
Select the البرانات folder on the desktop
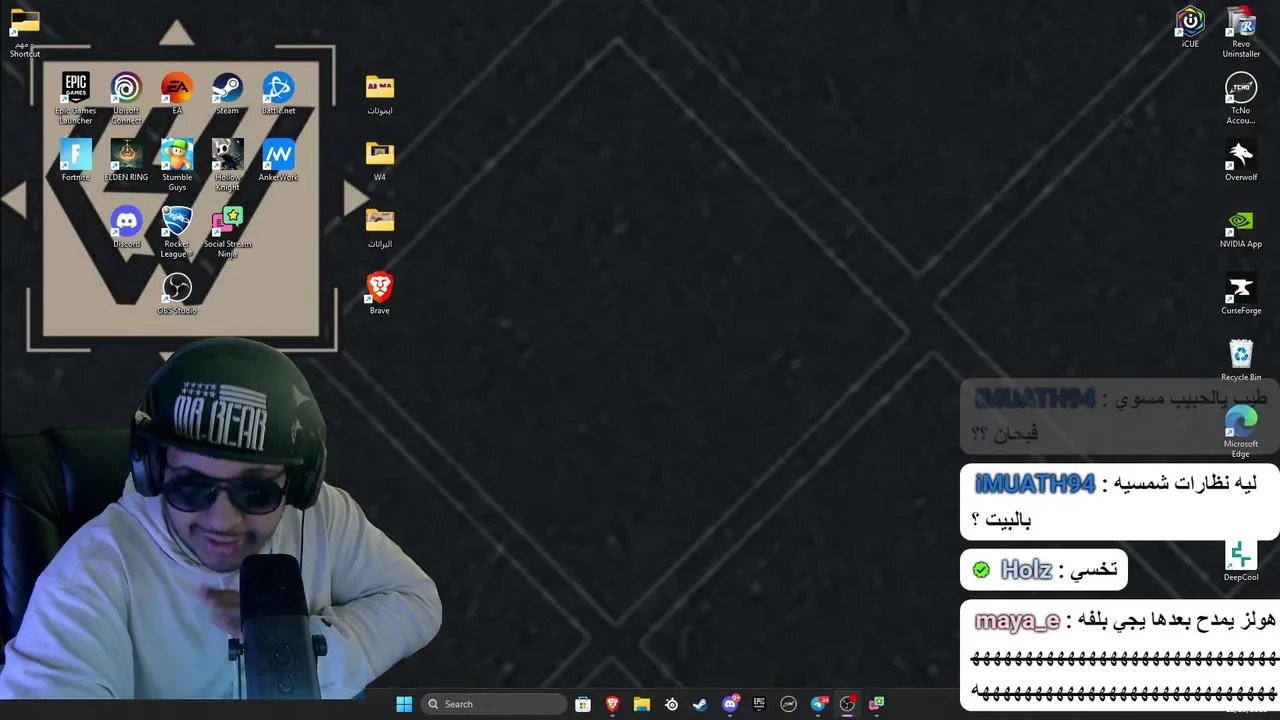(380, 227)
